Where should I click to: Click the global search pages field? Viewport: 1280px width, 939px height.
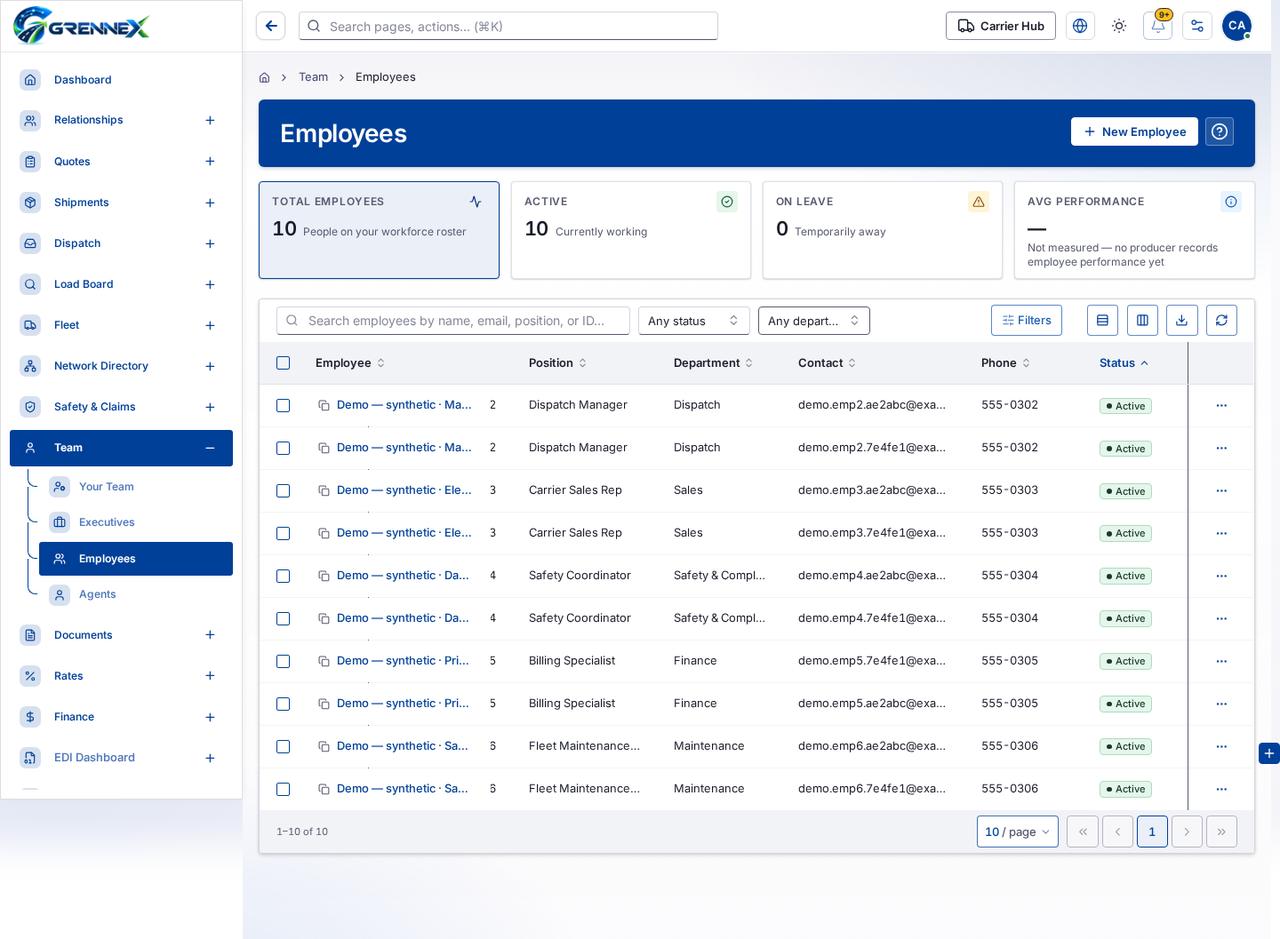coord(508,26)
